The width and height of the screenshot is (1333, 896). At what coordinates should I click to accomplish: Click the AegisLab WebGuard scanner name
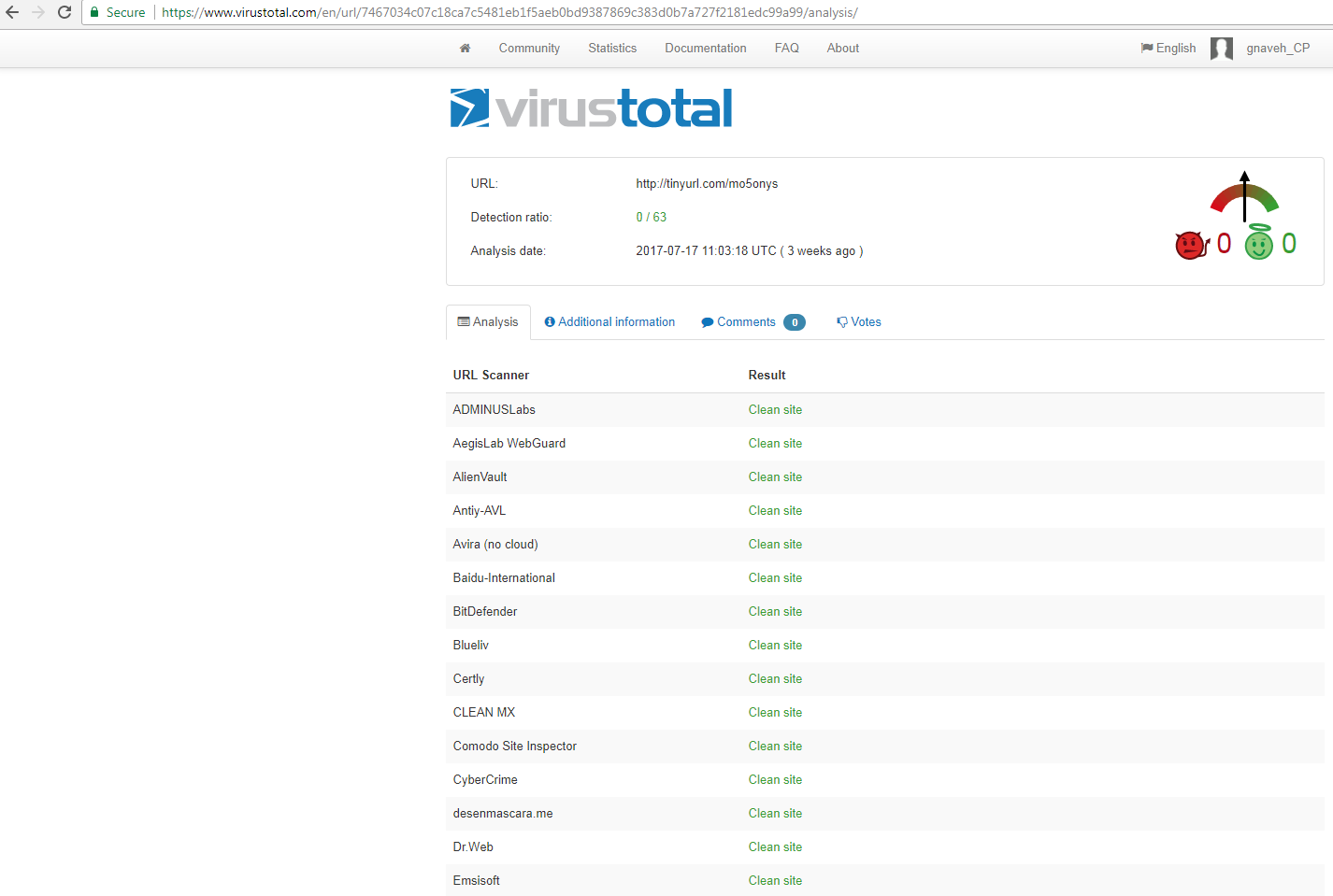[x=509, y=443]
